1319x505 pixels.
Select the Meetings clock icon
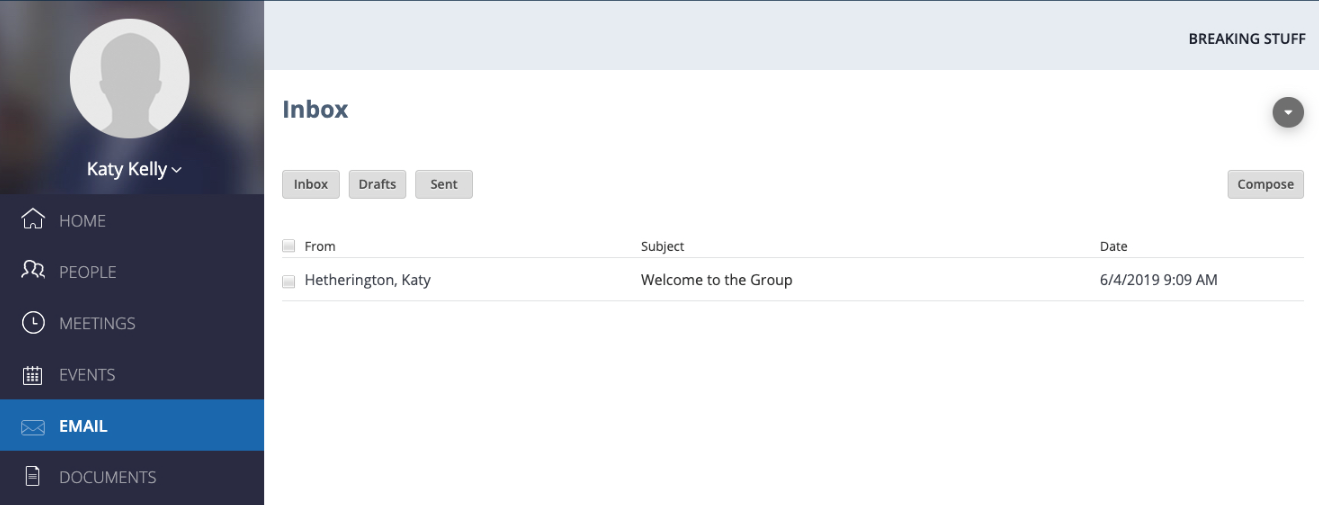point(33,323)
